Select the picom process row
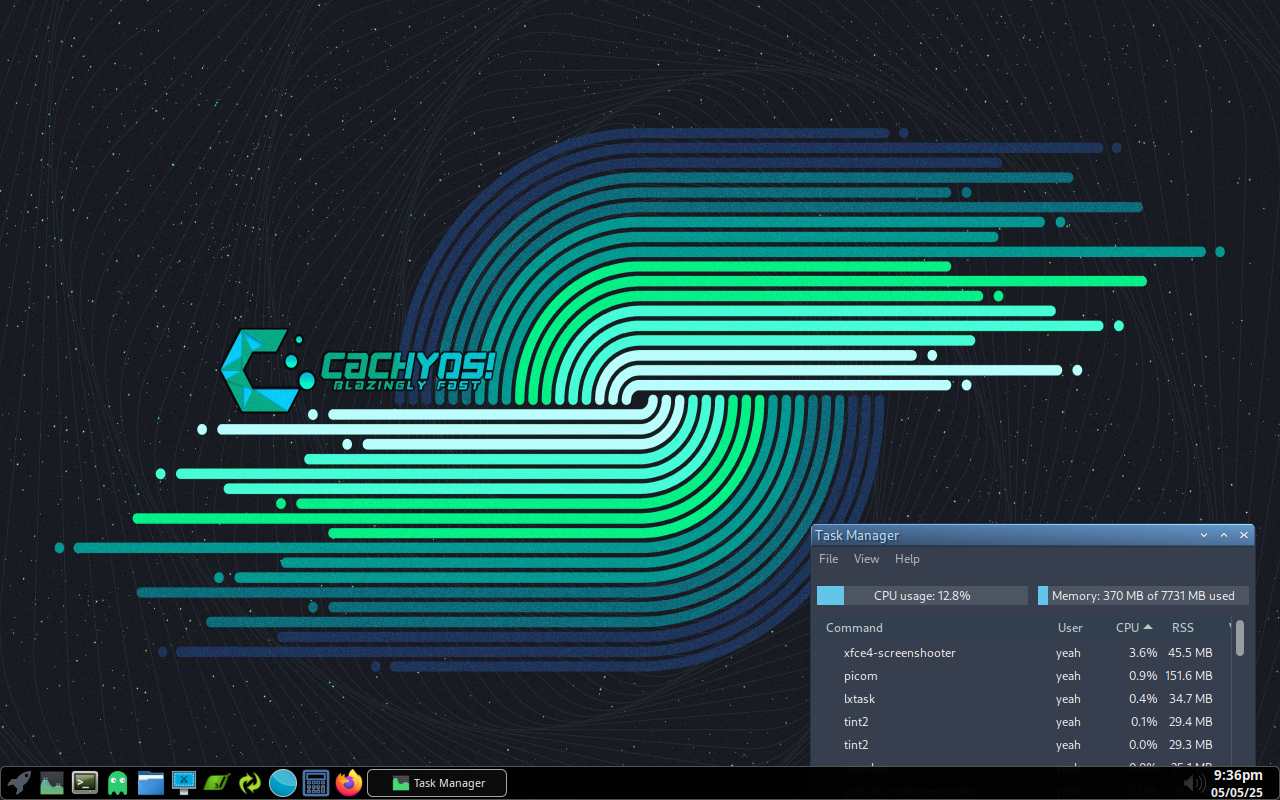 tap(1024, 676)
